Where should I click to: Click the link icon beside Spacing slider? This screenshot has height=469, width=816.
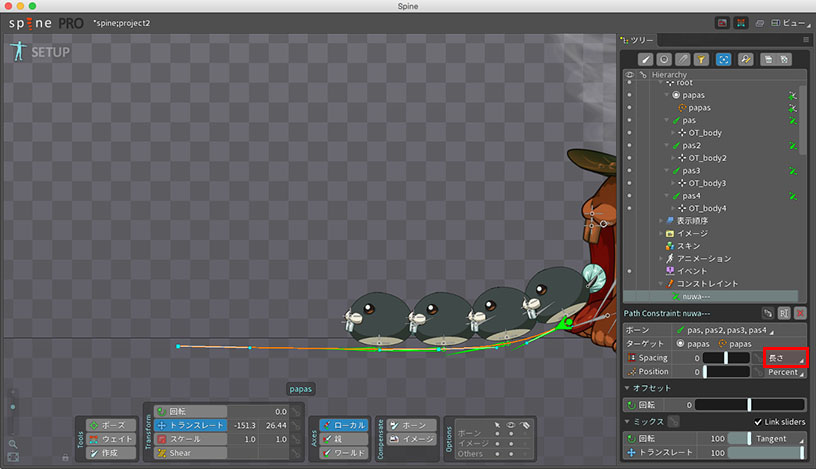click(x=758, y=358)
